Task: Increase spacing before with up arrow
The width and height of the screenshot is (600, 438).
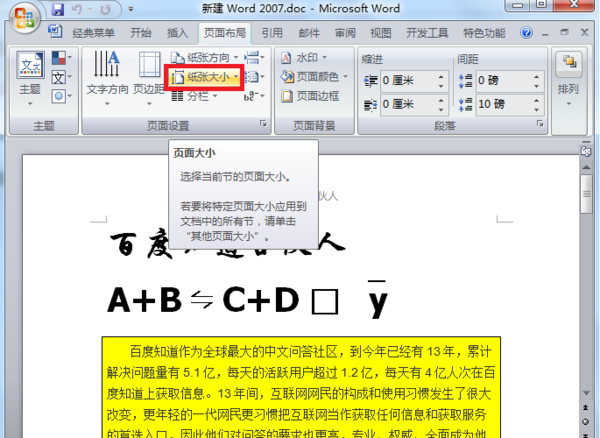Action: pos(536,77)
